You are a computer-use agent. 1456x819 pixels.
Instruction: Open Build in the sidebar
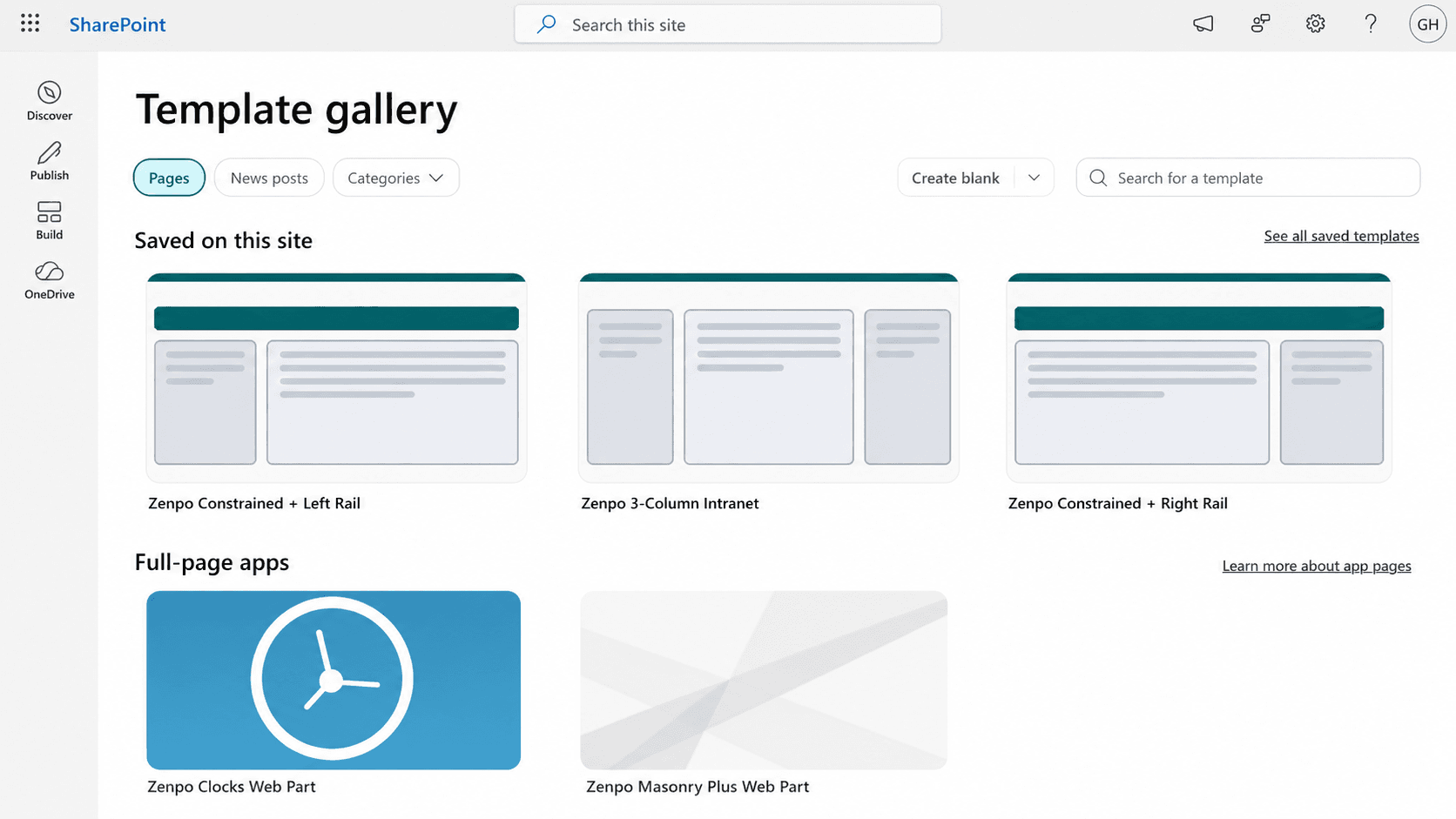click(x=50, y=220)
